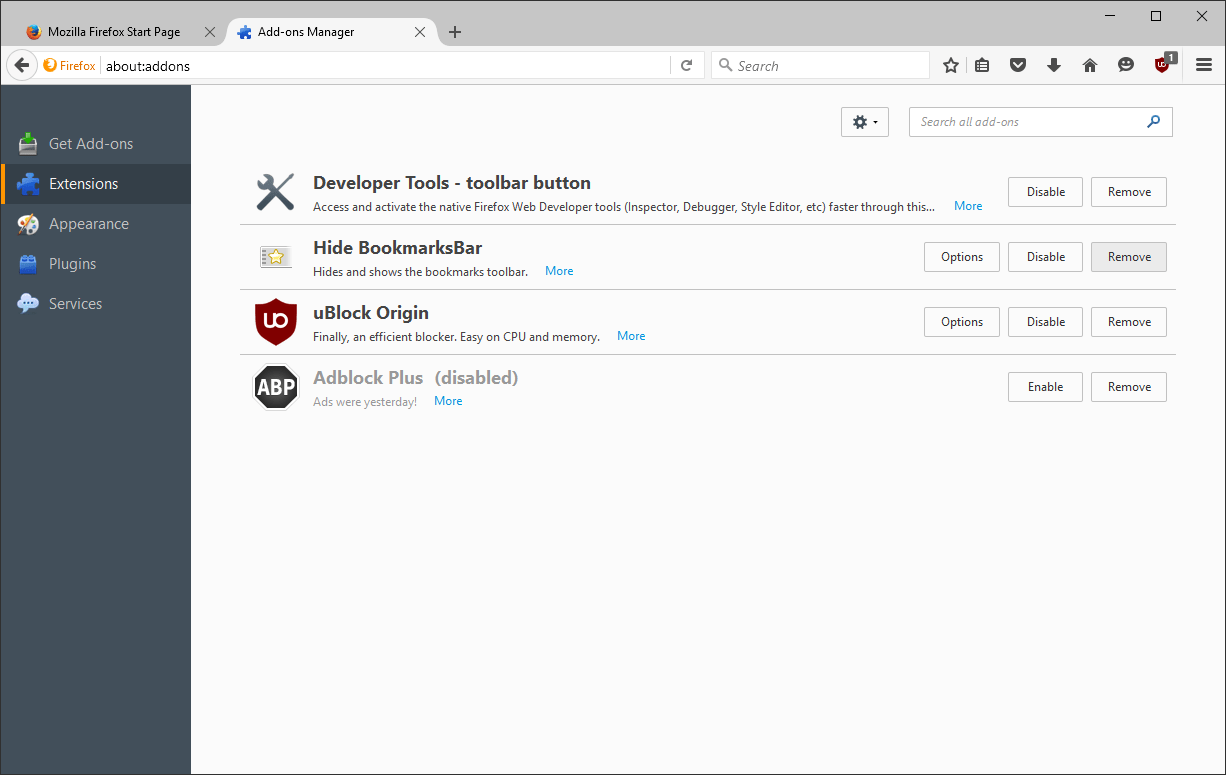The image size is (1226, 775).
Task: Click the Services speech bubble icon
Action: [28, 303]
